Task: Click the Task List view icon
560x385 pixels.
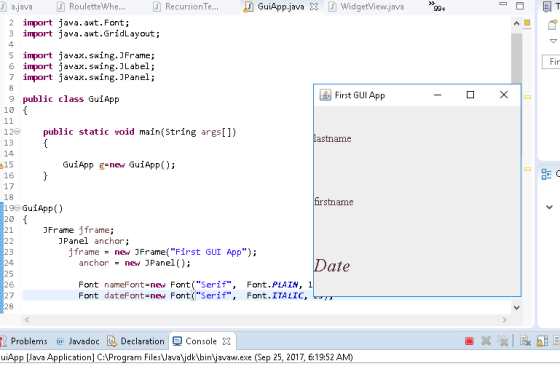Action: click(x=547, y=6)
